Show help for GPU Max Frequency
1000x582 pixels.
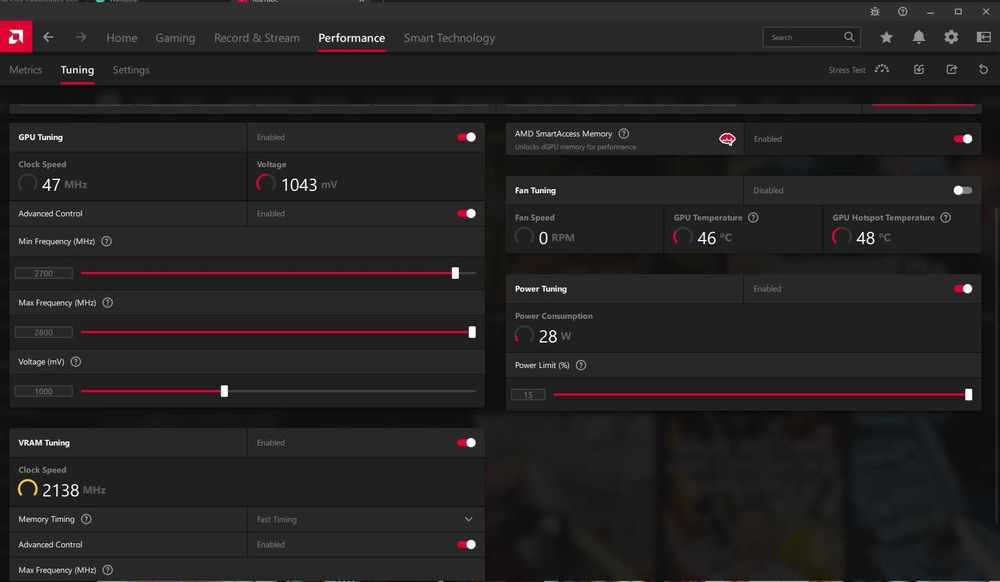[107, 303]
